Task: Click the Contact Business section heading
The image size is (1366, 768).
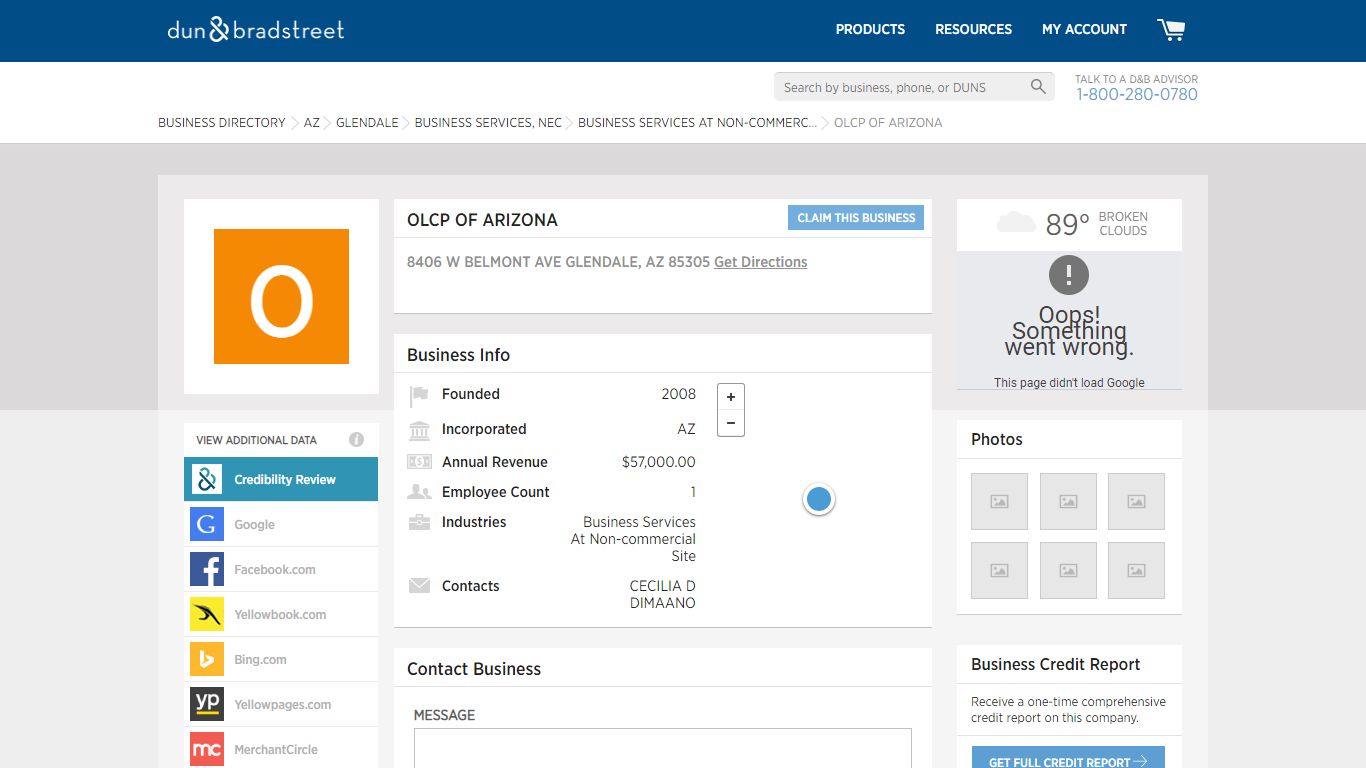Action: pyautogui.click(x=474, y=669)
